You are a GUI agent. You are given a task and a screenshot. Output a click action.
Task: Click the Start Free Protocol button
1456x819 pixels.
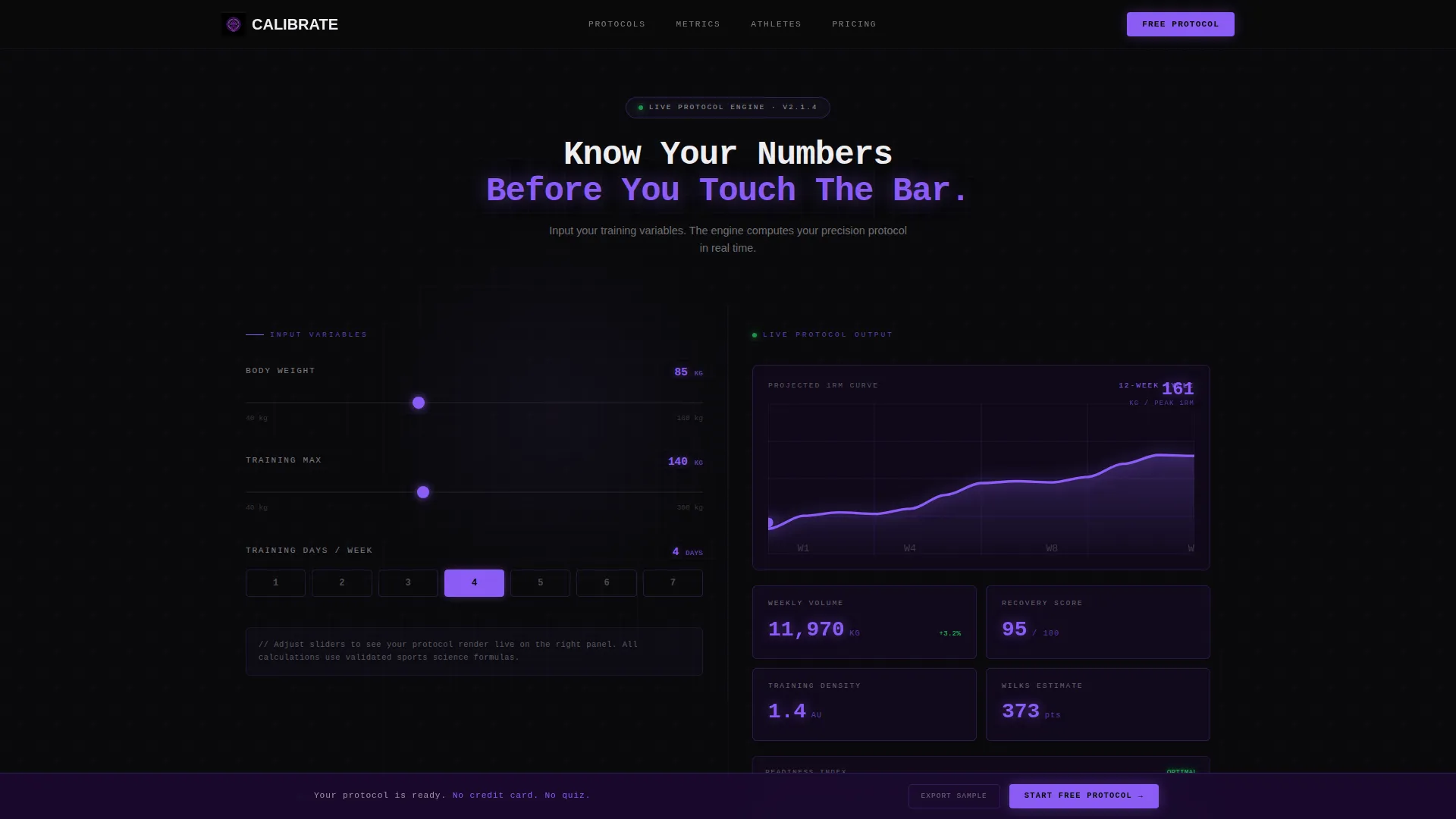pos(1084,796)
